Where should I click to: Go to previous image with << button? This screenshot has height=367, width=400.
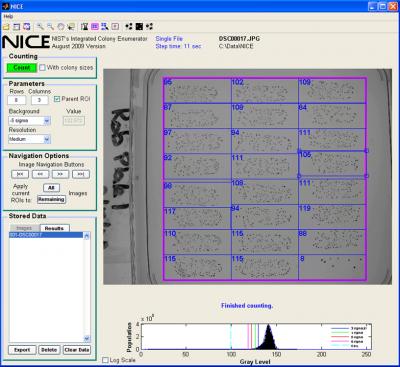(x=40, y=174)
